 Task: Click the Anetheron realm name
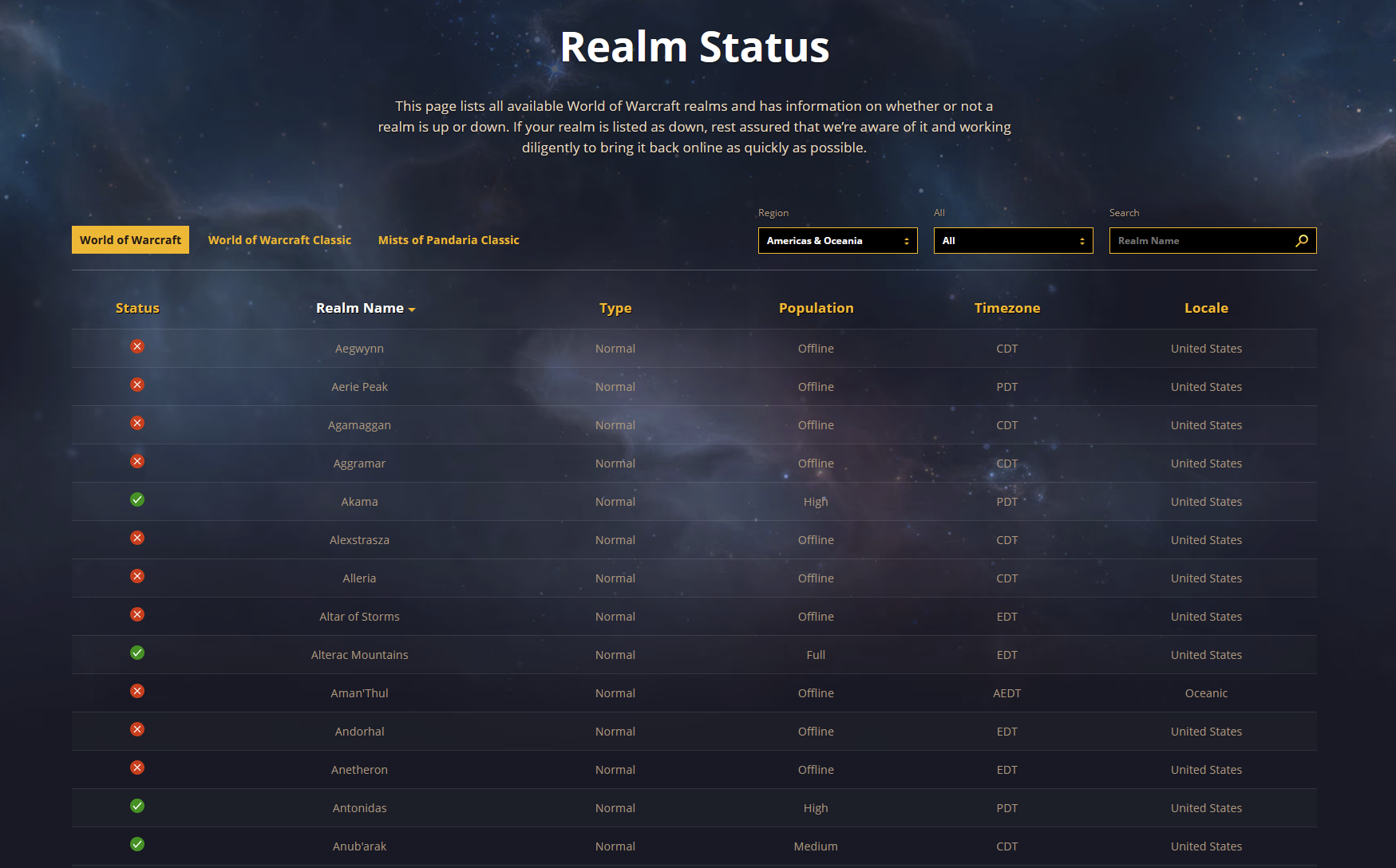[x=359, y=770]
